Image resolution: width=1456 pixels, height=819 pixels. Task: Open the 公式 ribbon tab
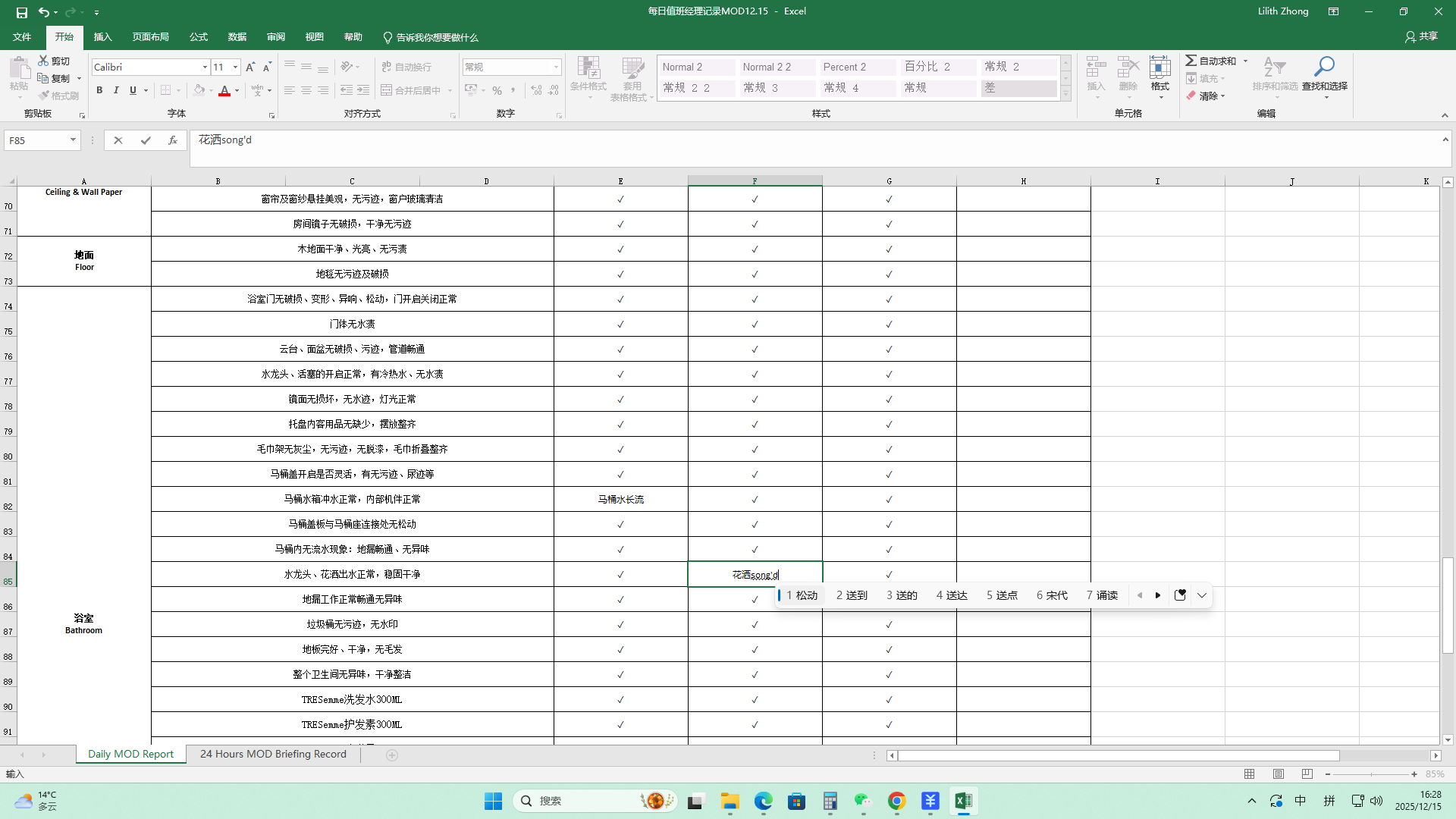click(199, 37)
